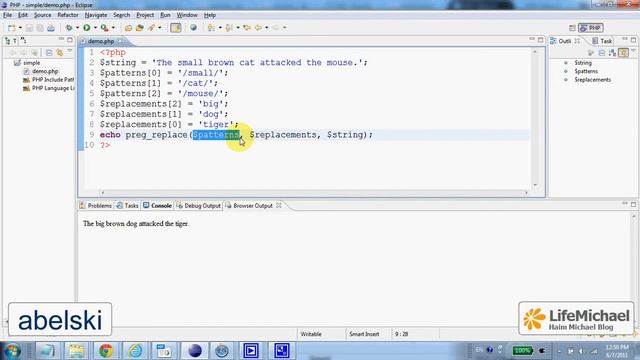Open the Run dropdown arrow
The width and height of the screenshot is (640, 360).
click(x=95, y=28)
